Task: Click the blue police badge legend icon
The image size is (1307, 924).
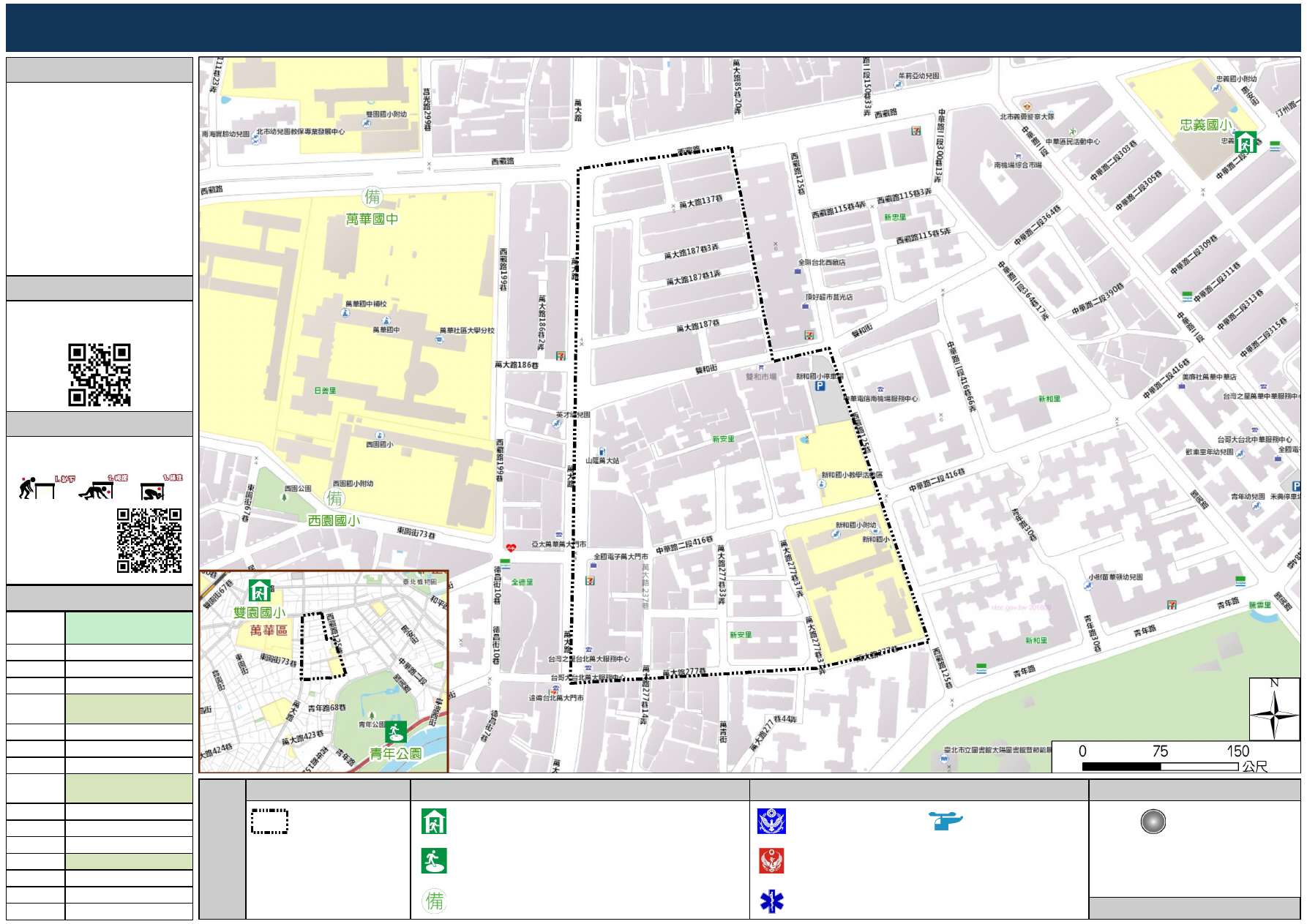Action: point(771,822)
